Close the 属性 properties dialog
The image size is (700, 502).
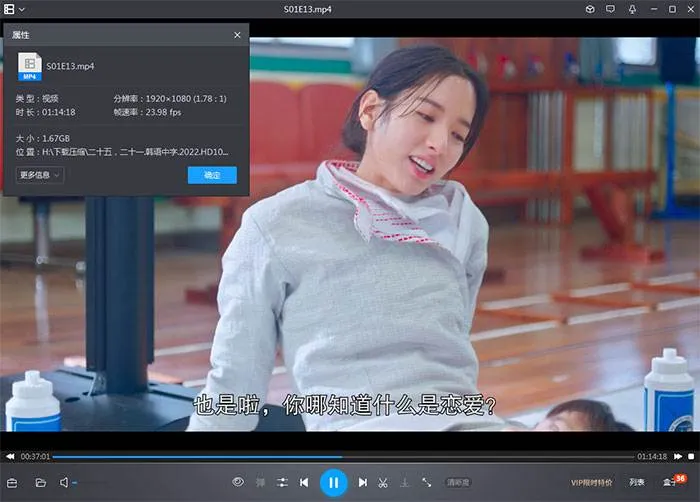[238, 35]
